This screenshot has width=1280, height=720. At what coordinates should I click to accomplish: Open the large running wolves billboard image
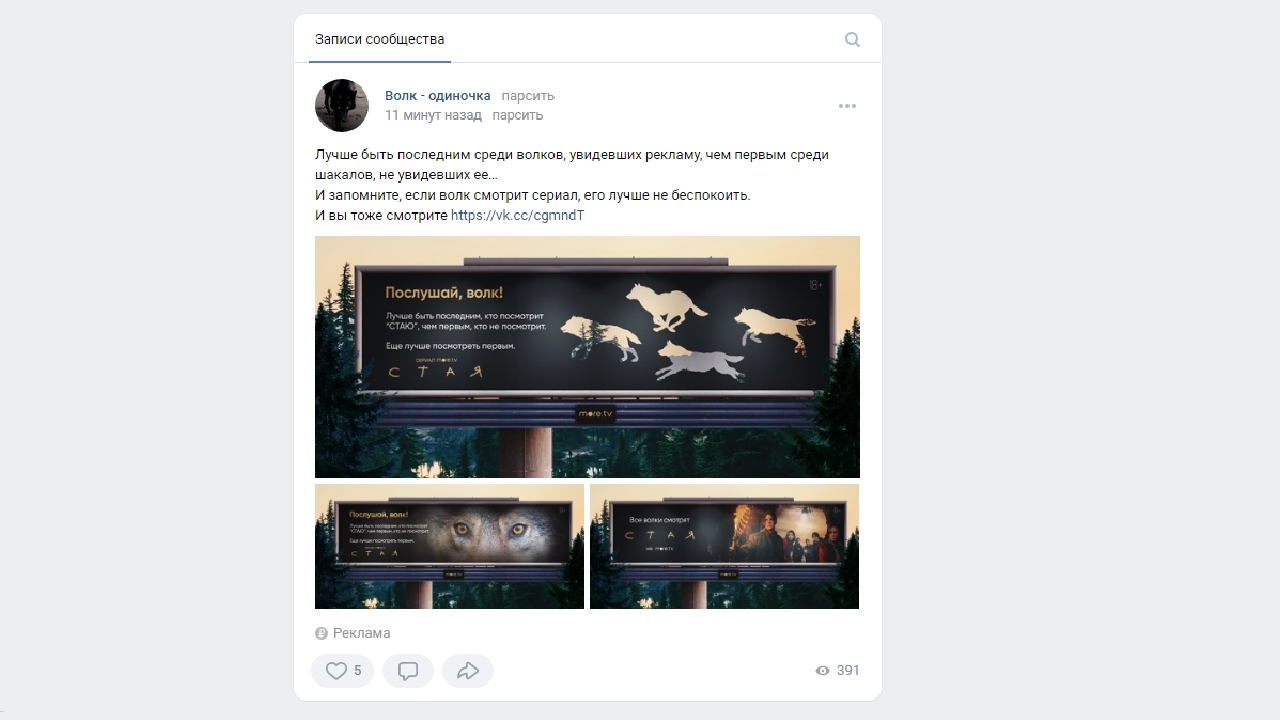pyautogui.click(x=587, y=357)
